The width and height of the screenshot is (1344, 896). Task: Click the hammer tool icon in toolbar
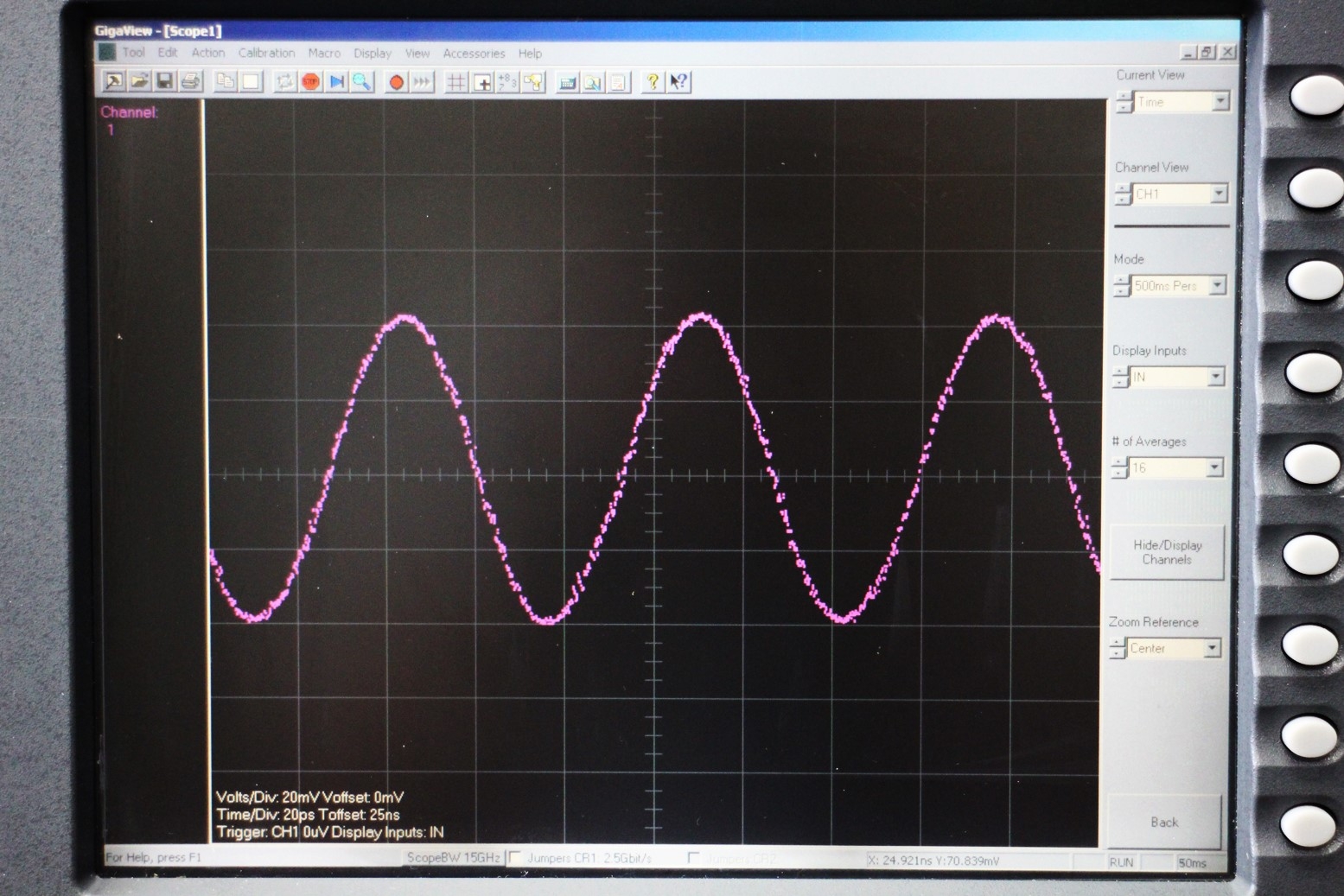tap(113, 82)
